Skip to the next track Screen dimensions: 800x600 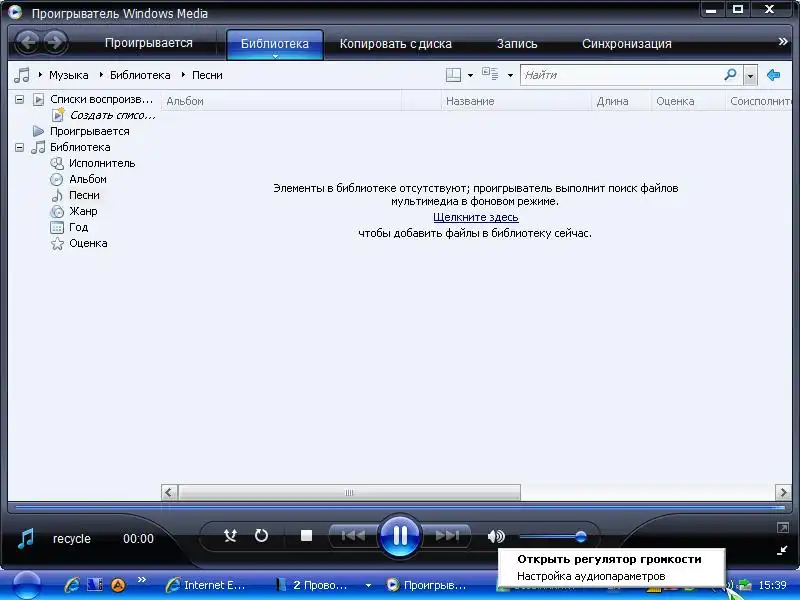coord(447,536)
